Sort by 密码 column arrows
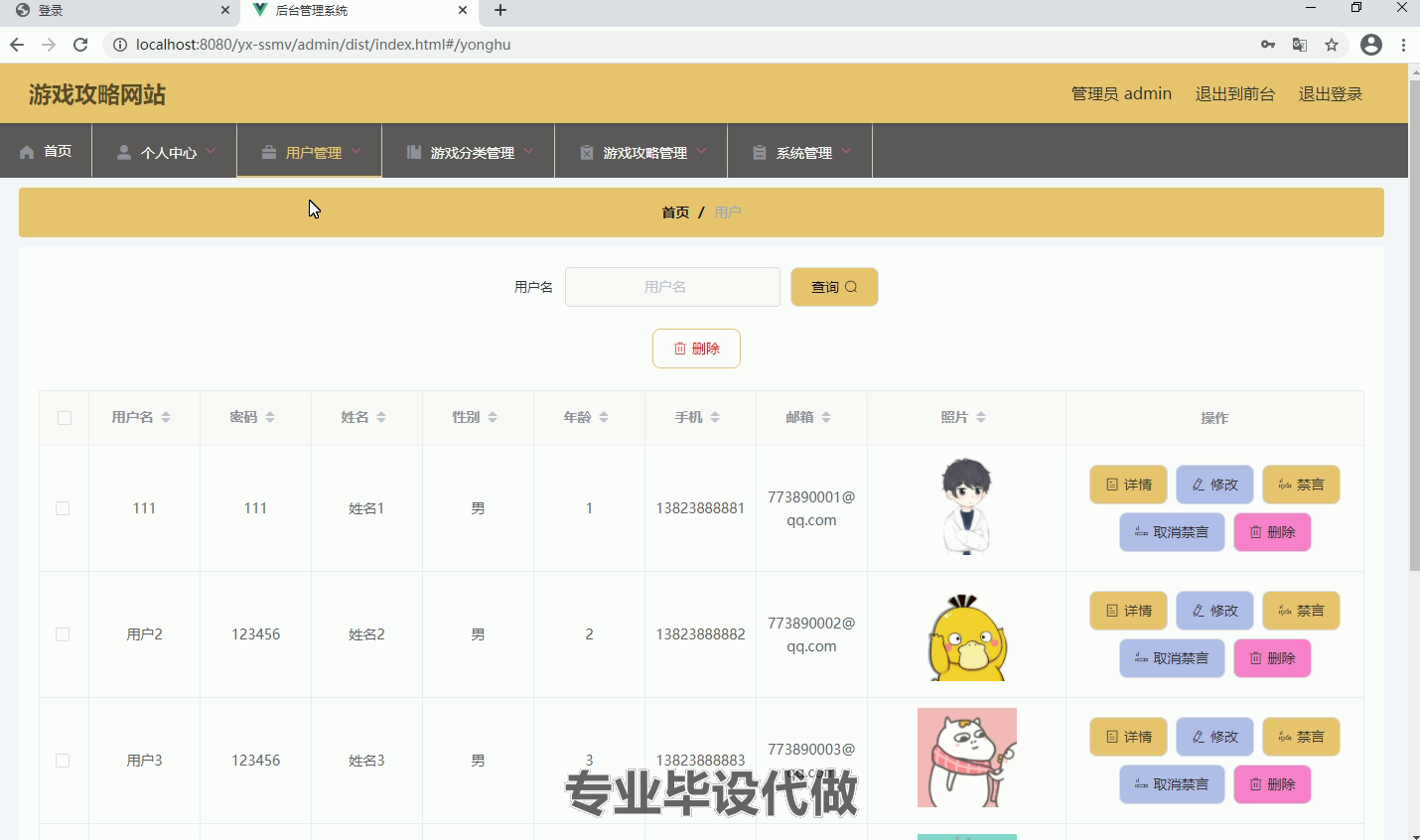 coord(270,417)
